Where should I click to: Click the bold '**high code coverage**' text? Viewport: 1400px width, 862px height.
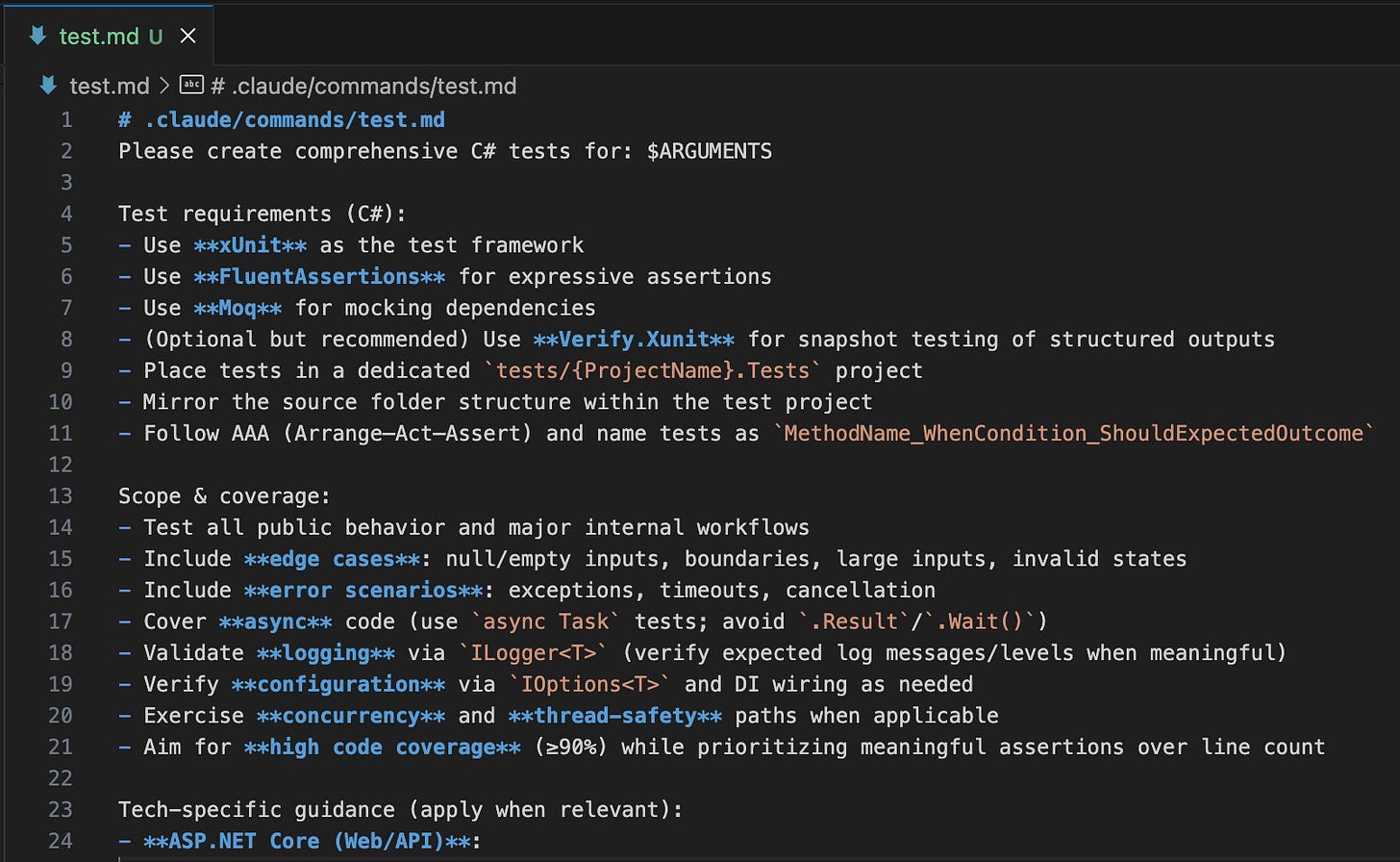point(383,747)
